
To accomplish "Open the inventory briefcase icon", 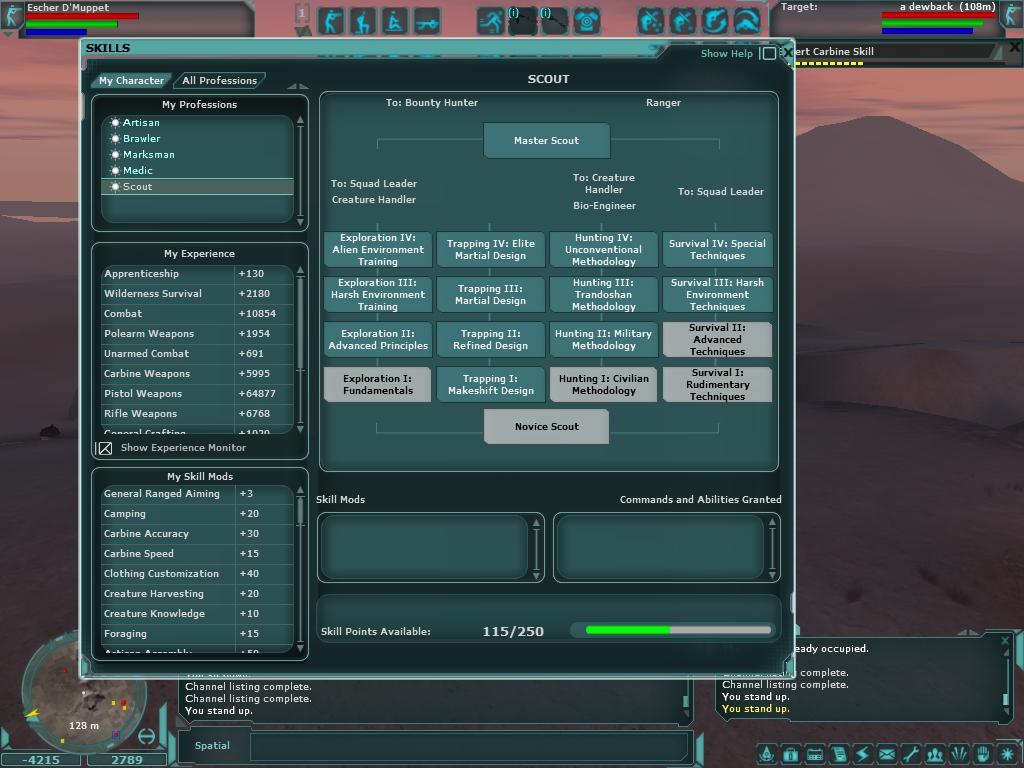I will (791, 754).
